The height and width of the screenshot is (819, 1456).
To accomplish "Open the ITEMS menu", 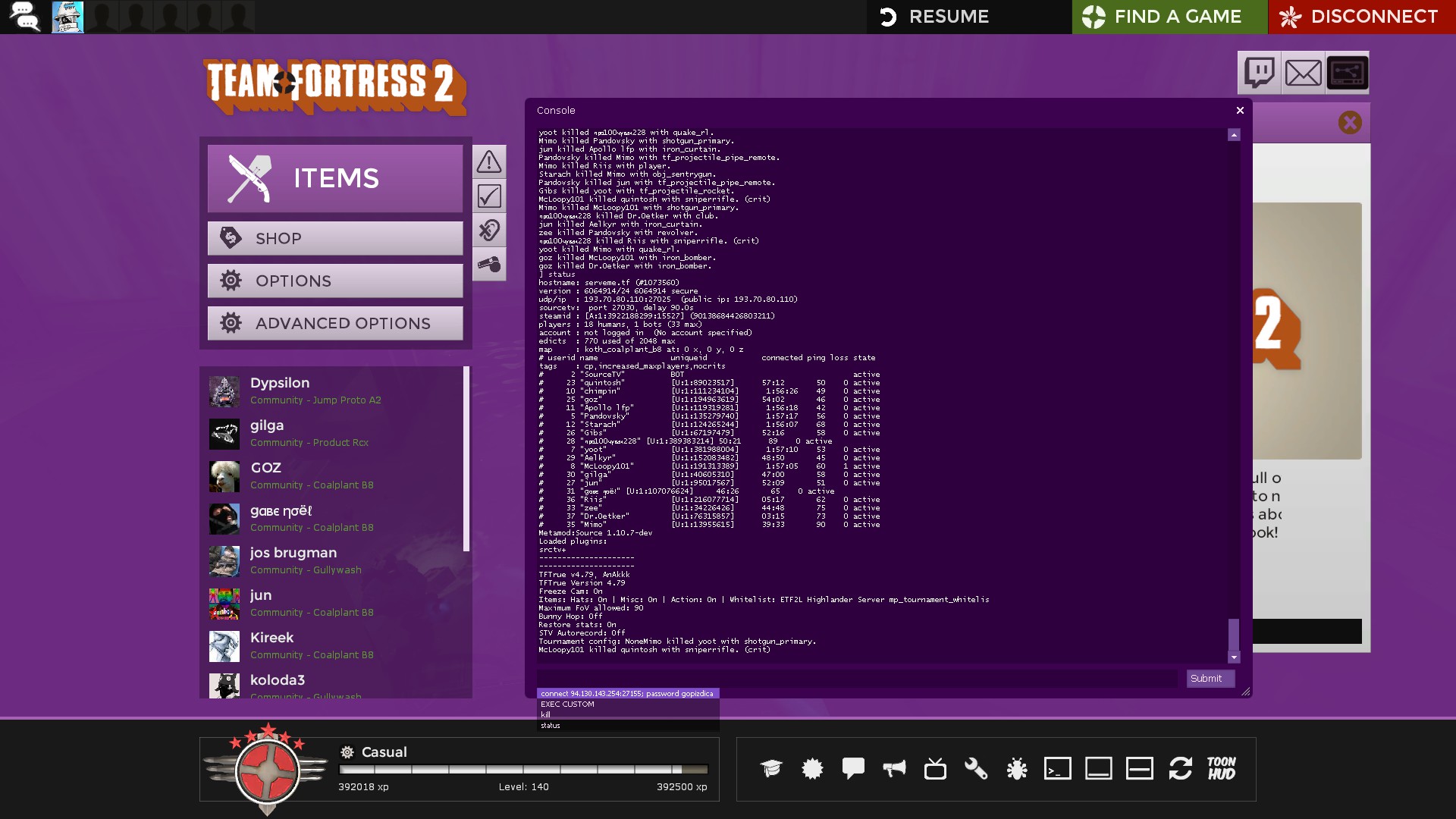I will point(335,178).
